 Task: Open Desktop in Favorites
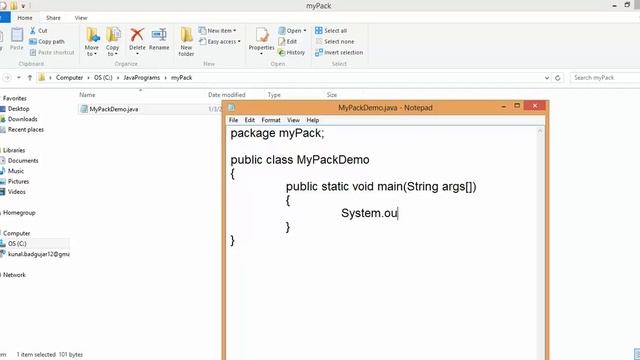click(19, 109)
